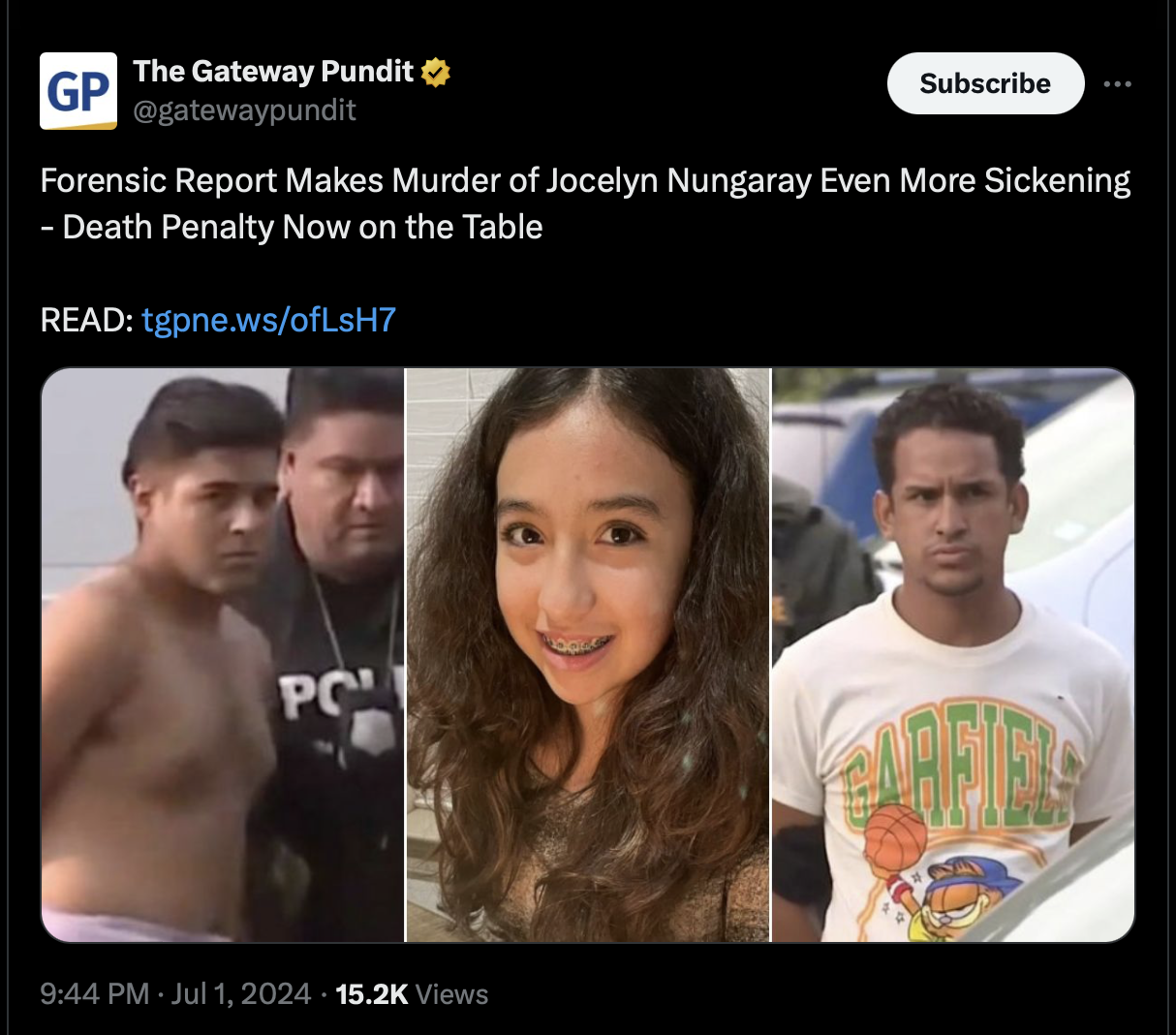The height and width of the screenshot is (1035, 1176).
Task: Follow the tgpne.ws/ofLsH7 link
Action: [268, 320]
